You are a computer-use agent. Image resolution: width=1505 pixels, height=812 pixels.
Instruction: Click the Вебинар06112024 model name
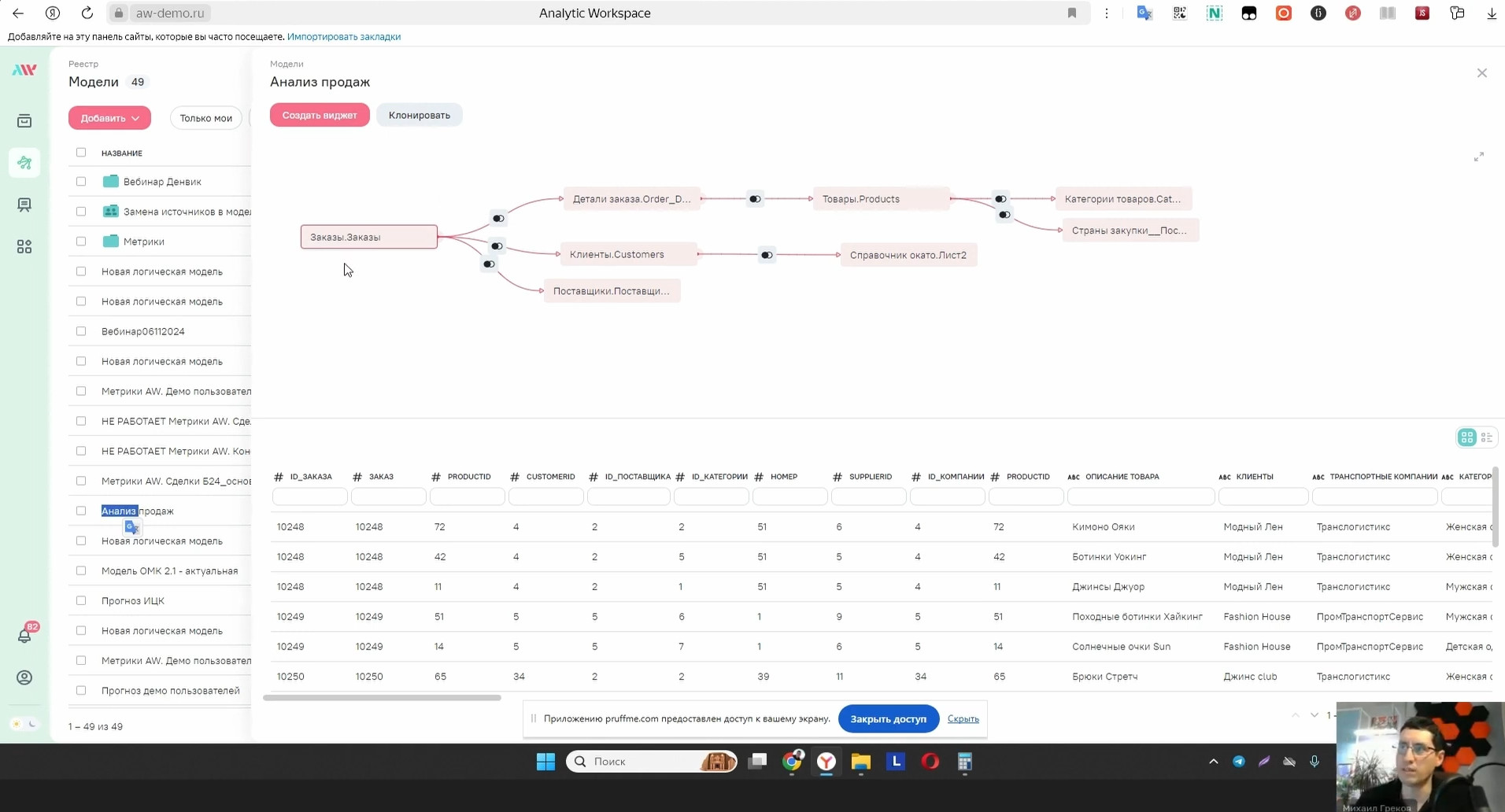click(x=143, y=332)
